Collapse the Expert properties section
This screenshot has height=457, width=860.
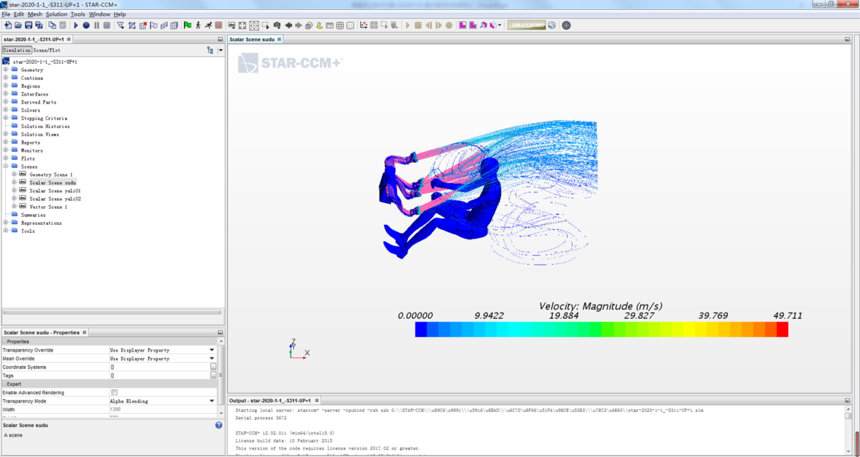pos(4,383)
